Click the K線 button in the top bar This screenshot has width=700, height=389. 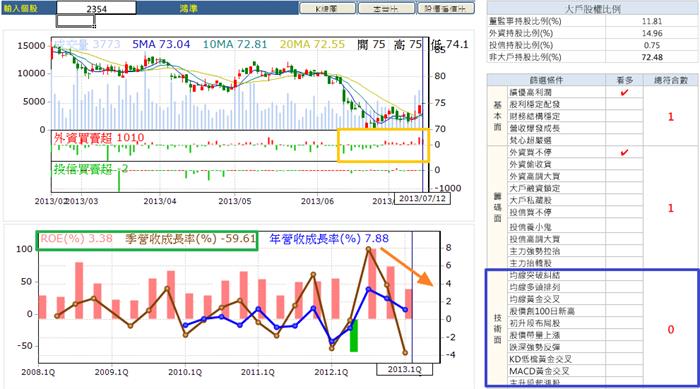click(327, 8)
